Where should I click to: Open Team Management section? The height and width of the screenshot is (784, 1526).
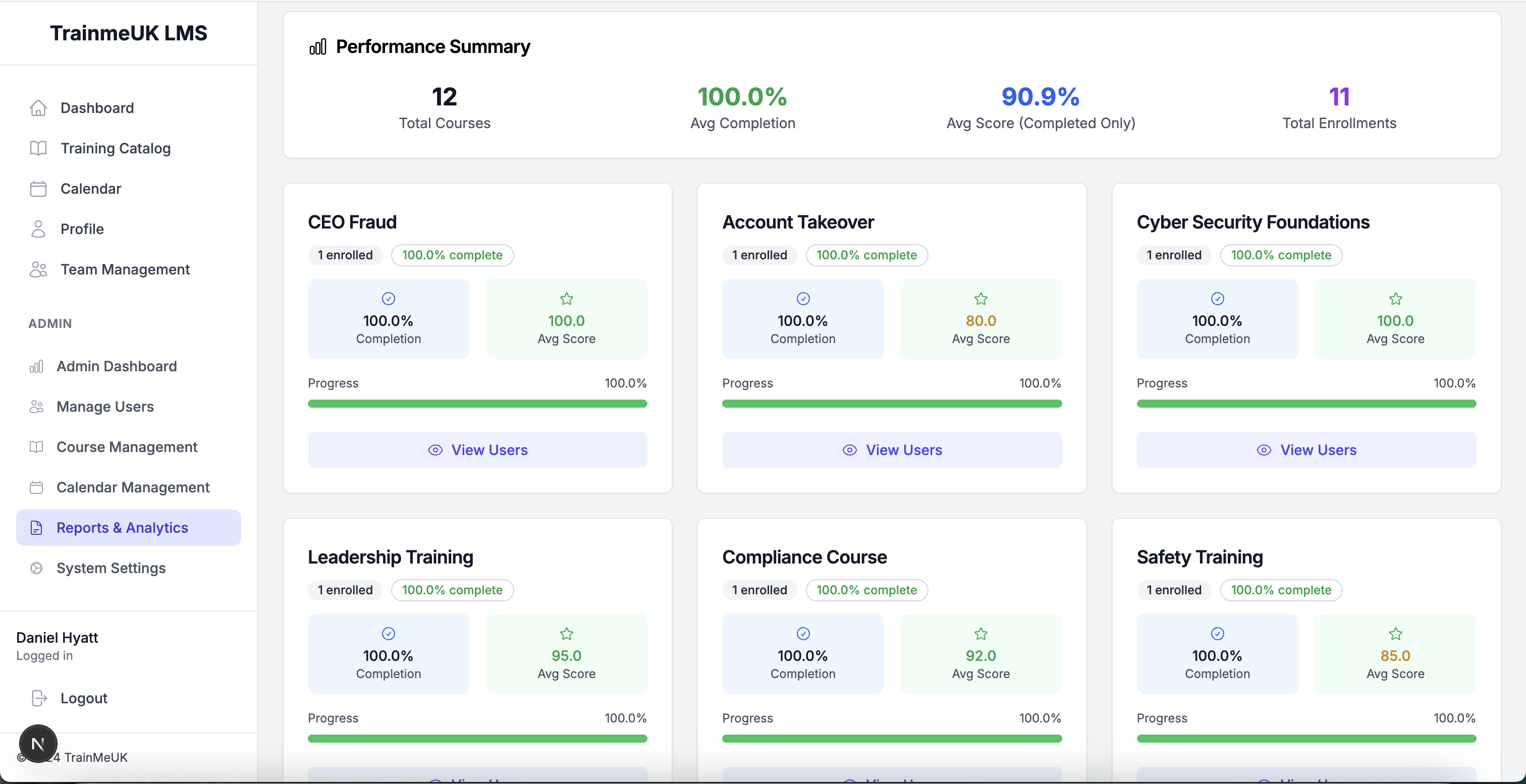pos(129,269)
